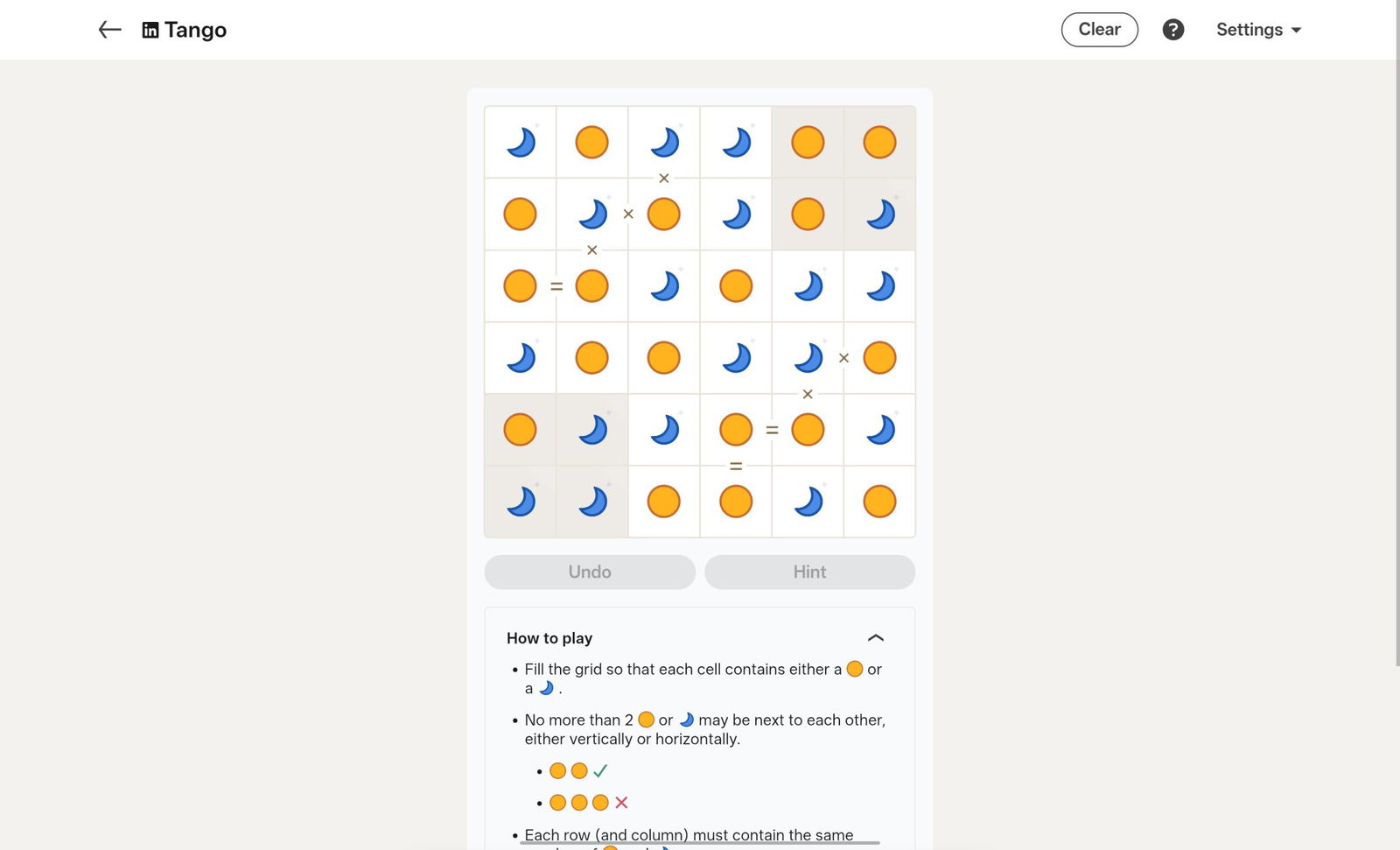The height and width of the screenshot is (850, 1400).
Task: Click the LinkedIn logo beside Tango
Action: 150,30
